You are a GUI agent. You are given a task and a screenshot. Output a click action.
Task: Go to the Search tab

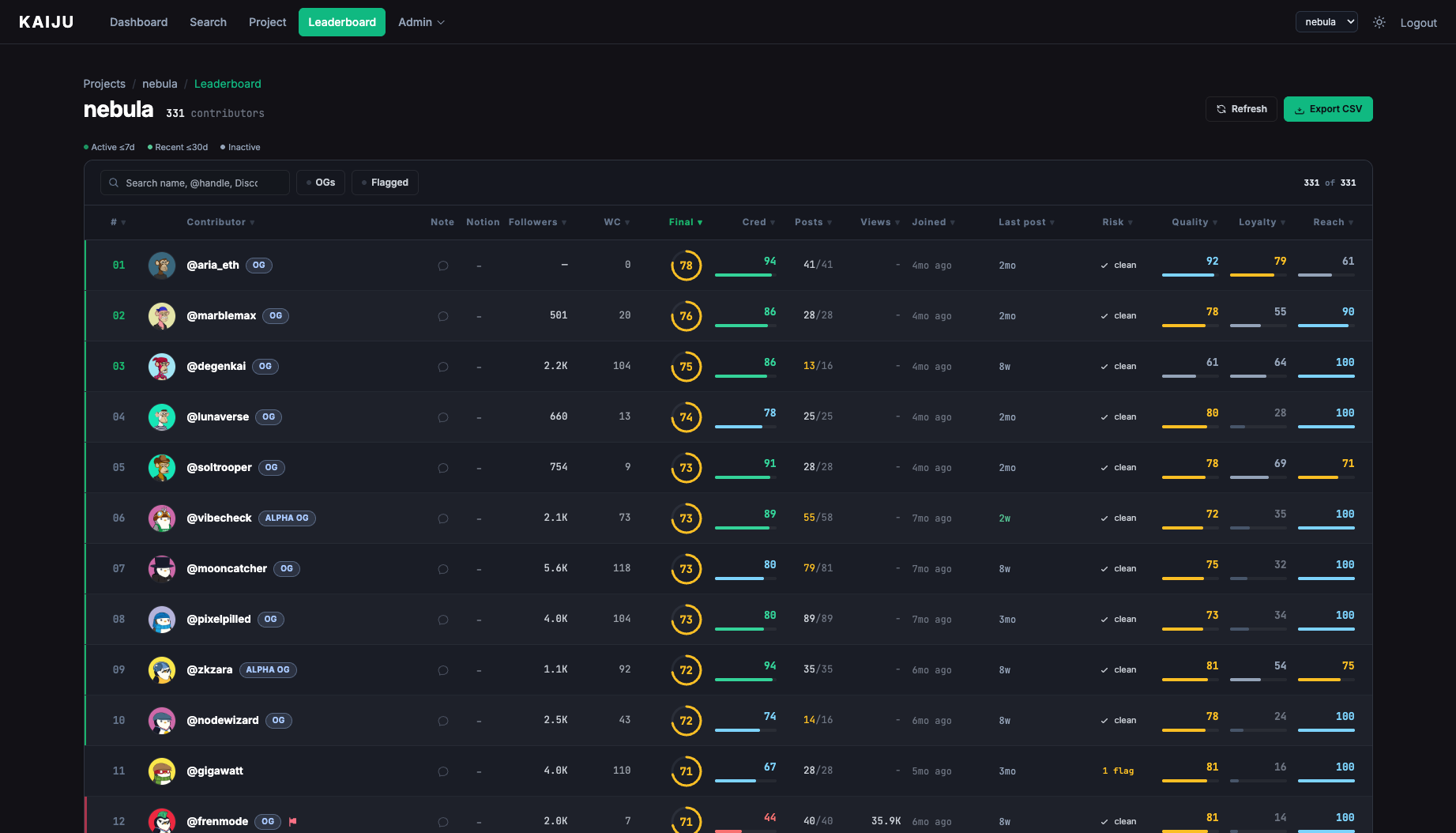click(208, 22)
